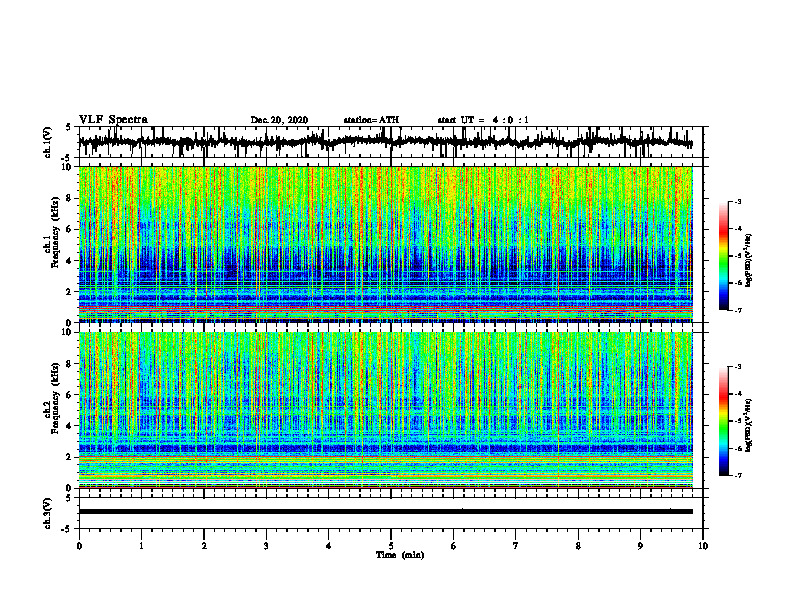Click time axis tick label "9"
This screenshot has width=792, height=612.
point(640,546)
